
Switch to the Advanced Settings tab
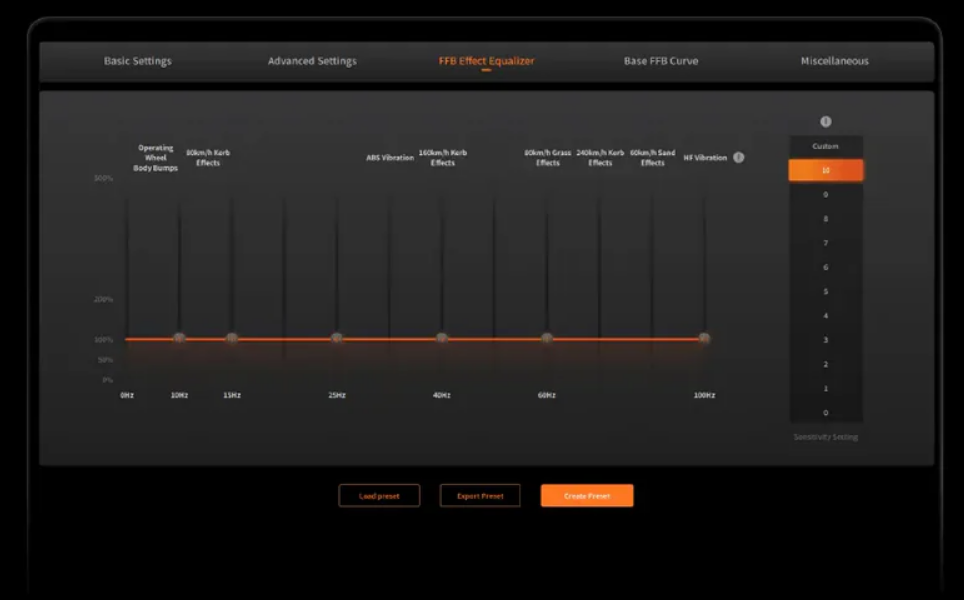(312, 61)
